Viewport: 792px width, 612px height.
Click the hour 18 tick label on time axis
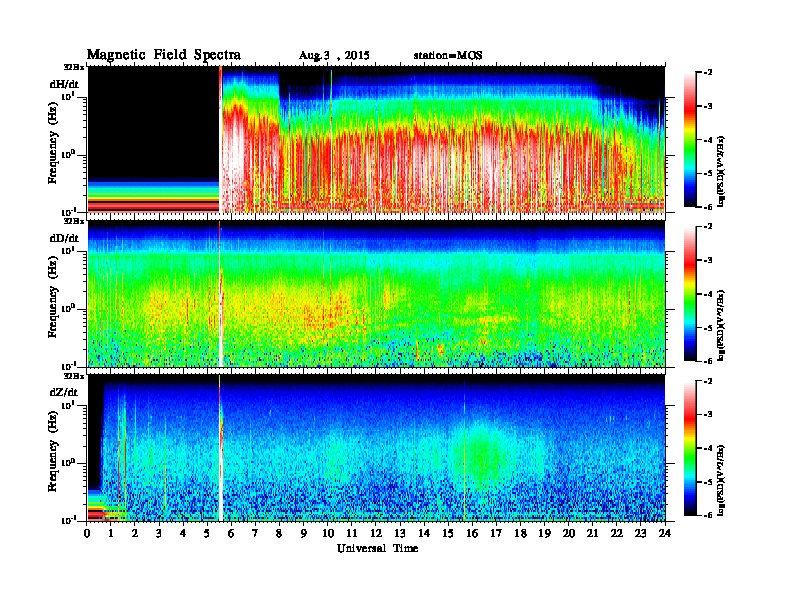point(520,533)
